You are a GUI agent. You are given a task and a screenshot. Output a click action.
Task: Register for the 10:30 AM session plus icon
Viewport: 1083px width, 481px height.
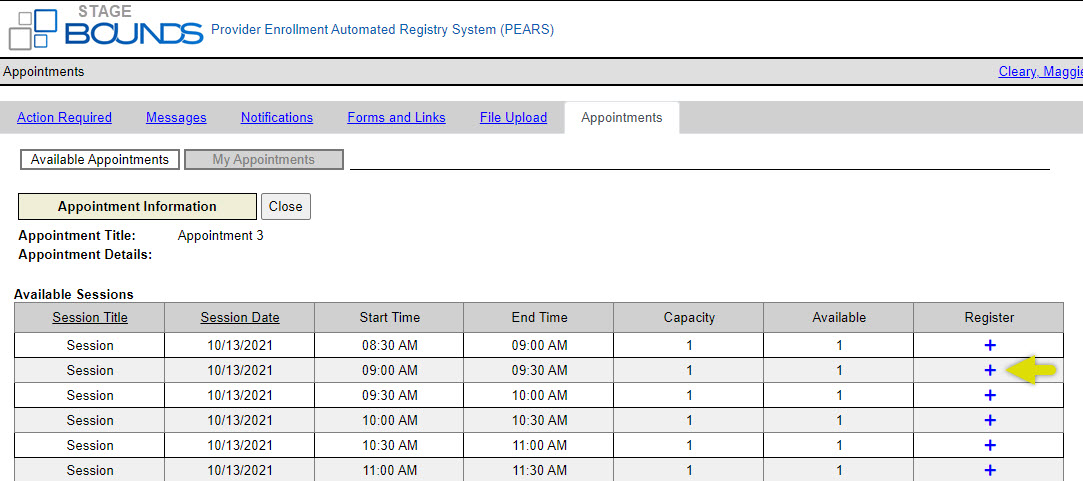989,445
